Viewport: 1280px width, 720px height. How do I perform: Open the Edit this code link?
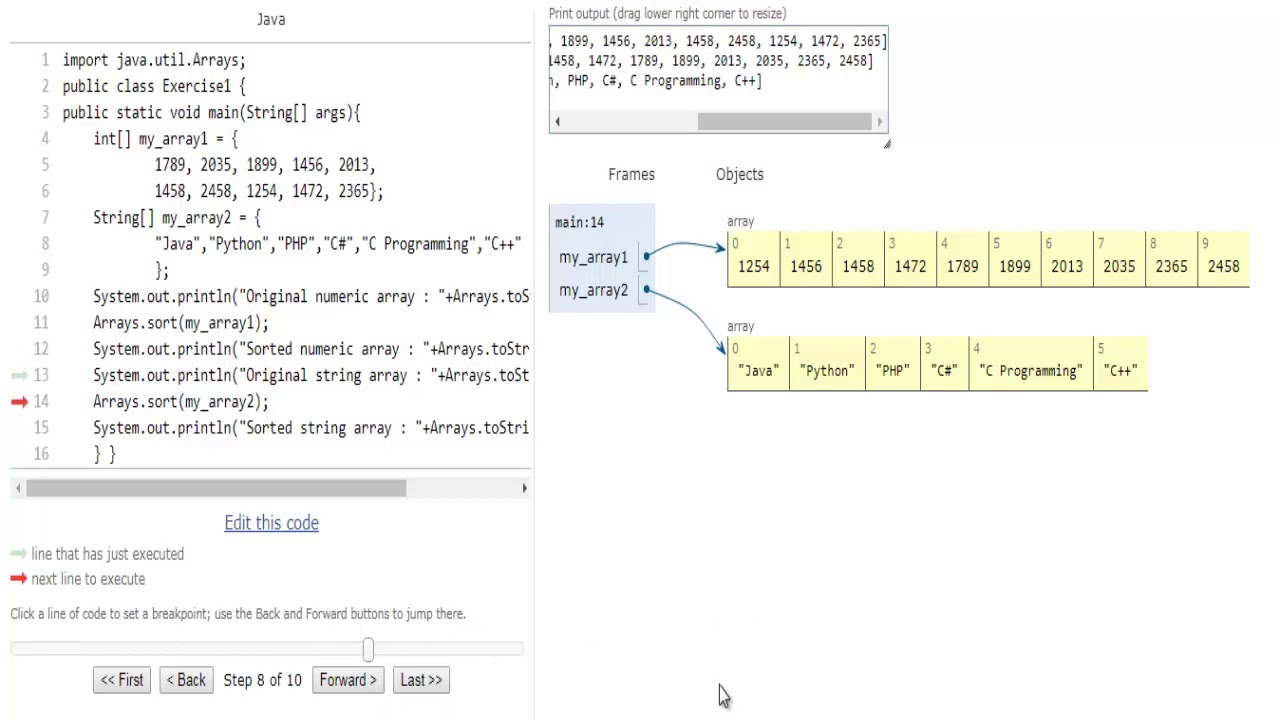coord(271,523)
